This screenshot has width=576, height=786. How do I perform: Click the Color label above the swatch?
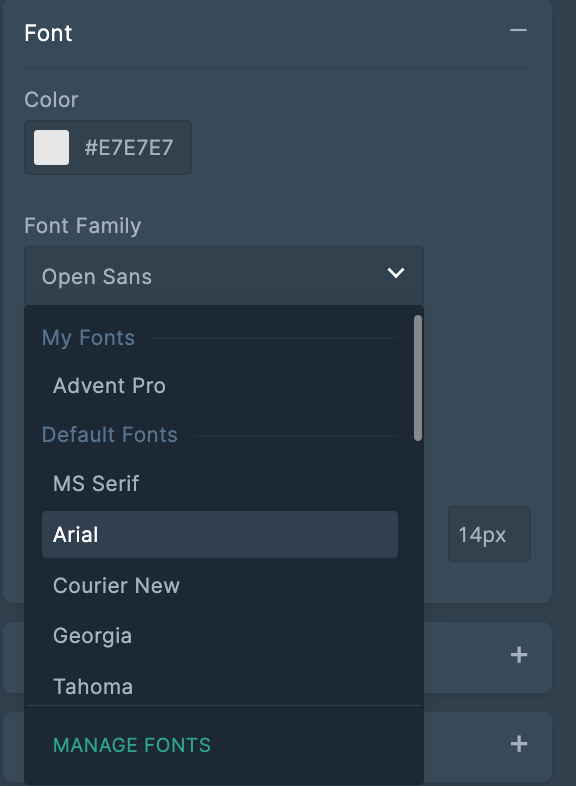point(51,100)
